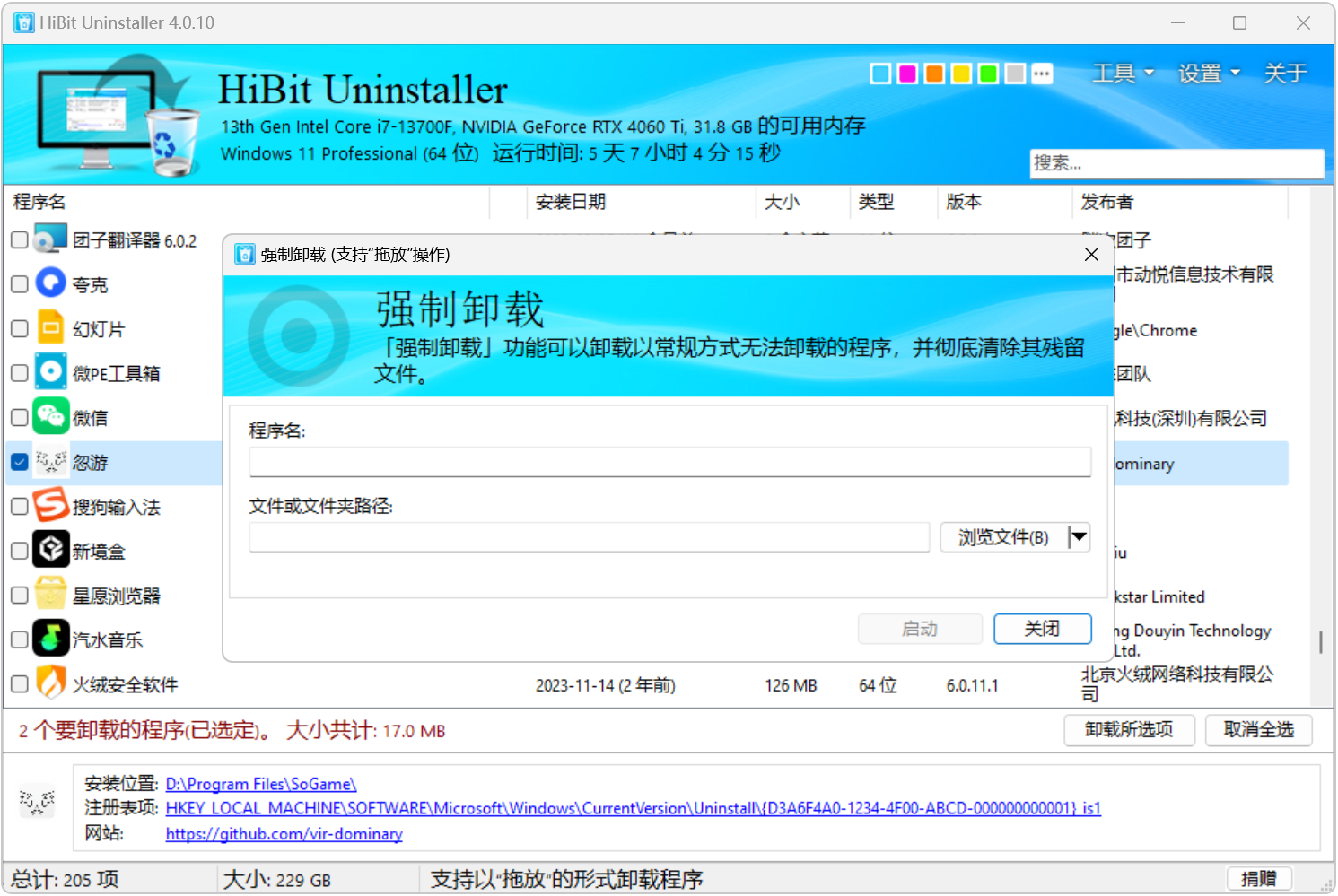Viewport: 1338px width, 896px height.
Task: Open the HKEY_LOCAL_MACHINE registry entry link
Action: tap(634, 808)
